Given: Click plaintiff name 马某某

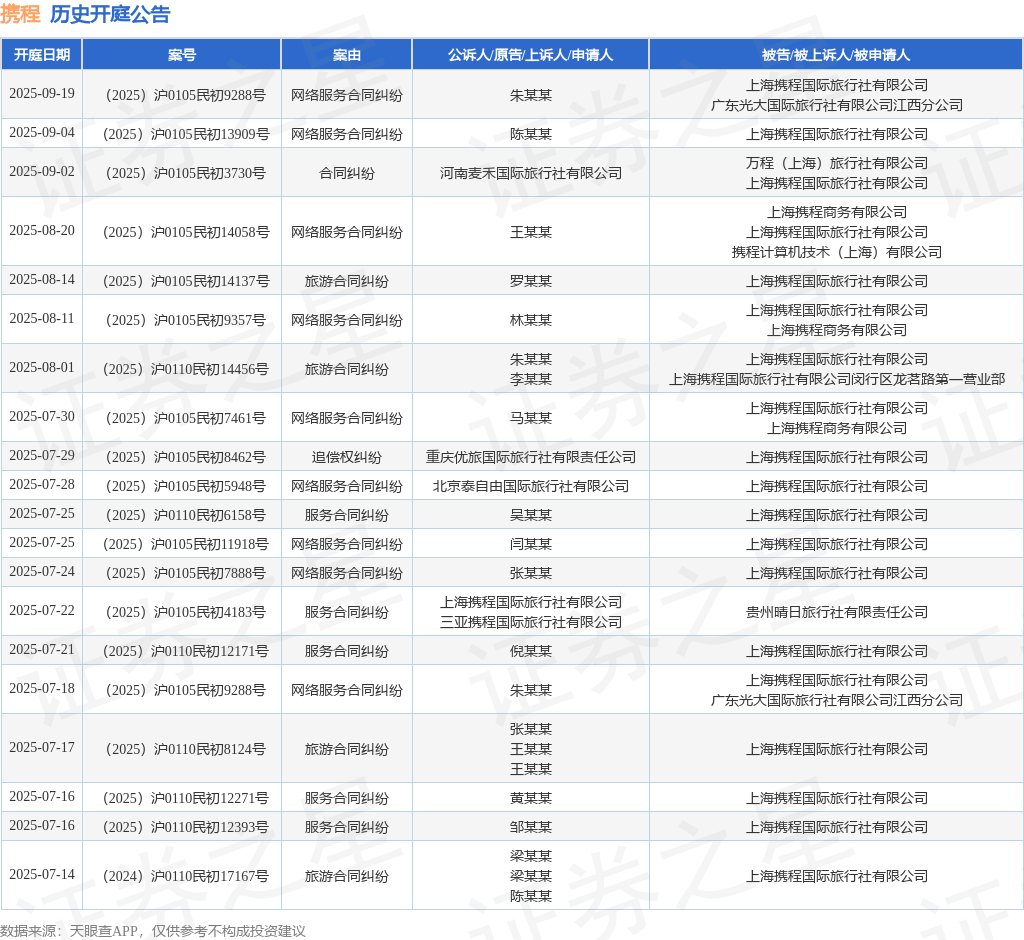Looking at the screenshot, I should click(531, 418).
